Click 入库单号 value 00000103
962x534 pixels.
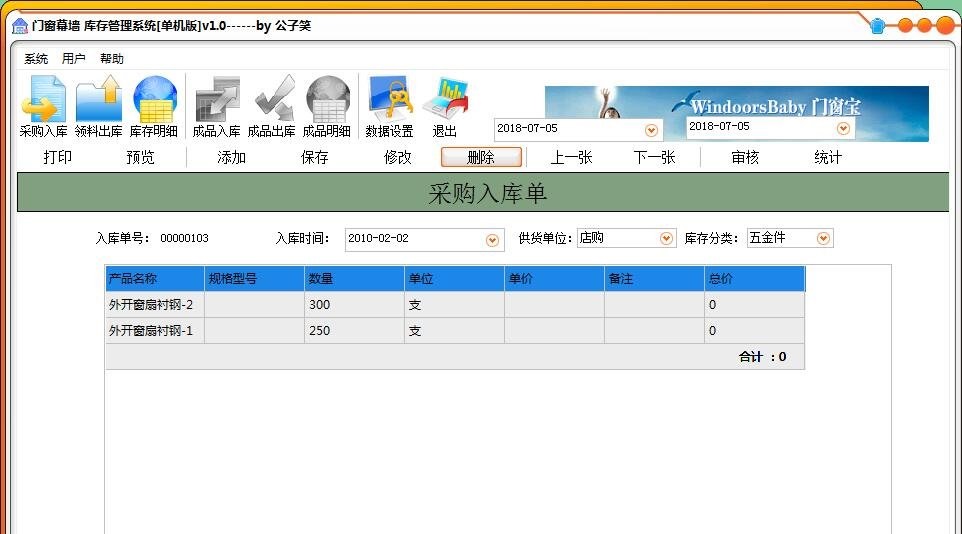(184, 238)
